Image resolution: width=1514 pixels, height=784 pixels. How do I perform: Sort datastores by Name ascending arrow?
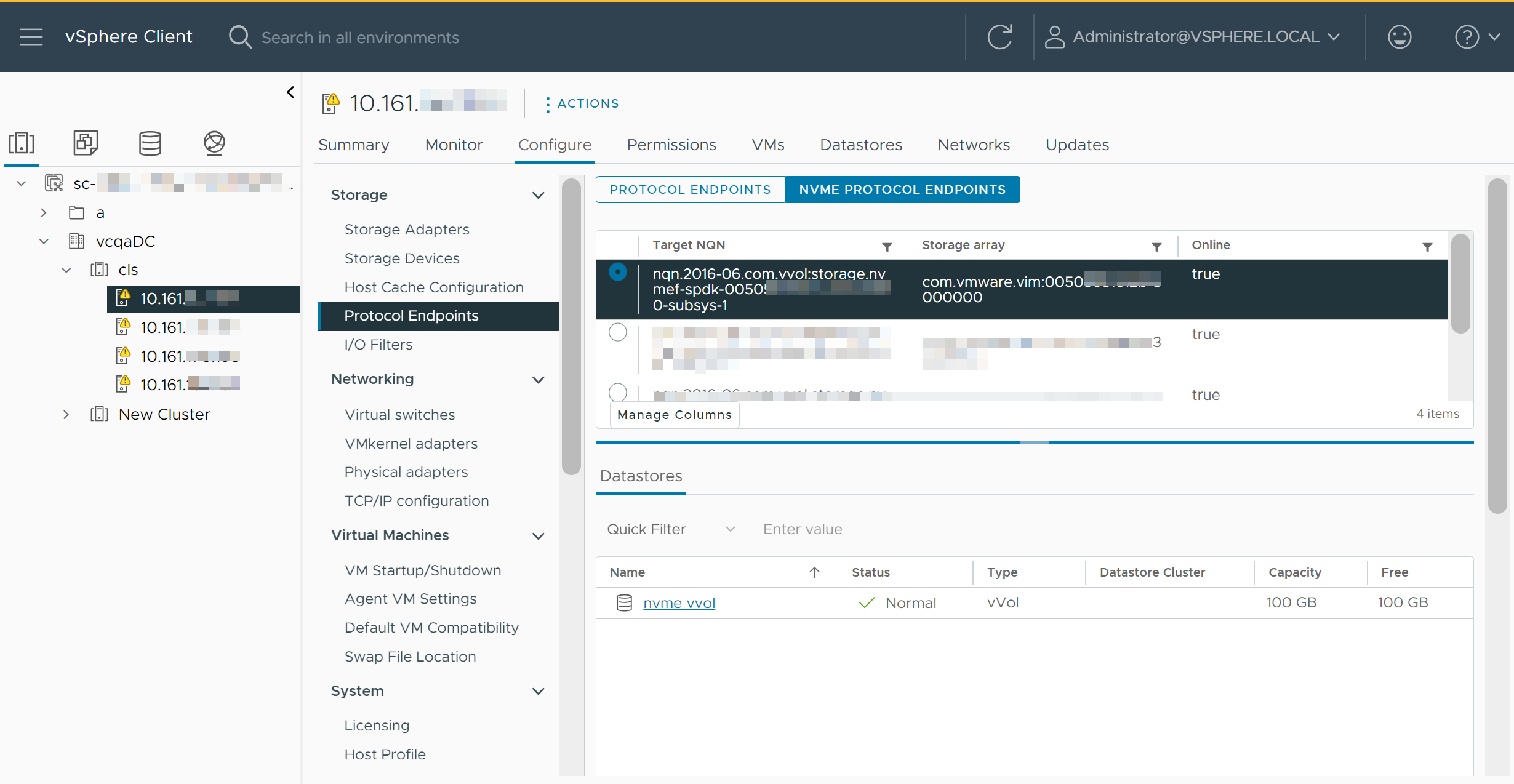814,573
